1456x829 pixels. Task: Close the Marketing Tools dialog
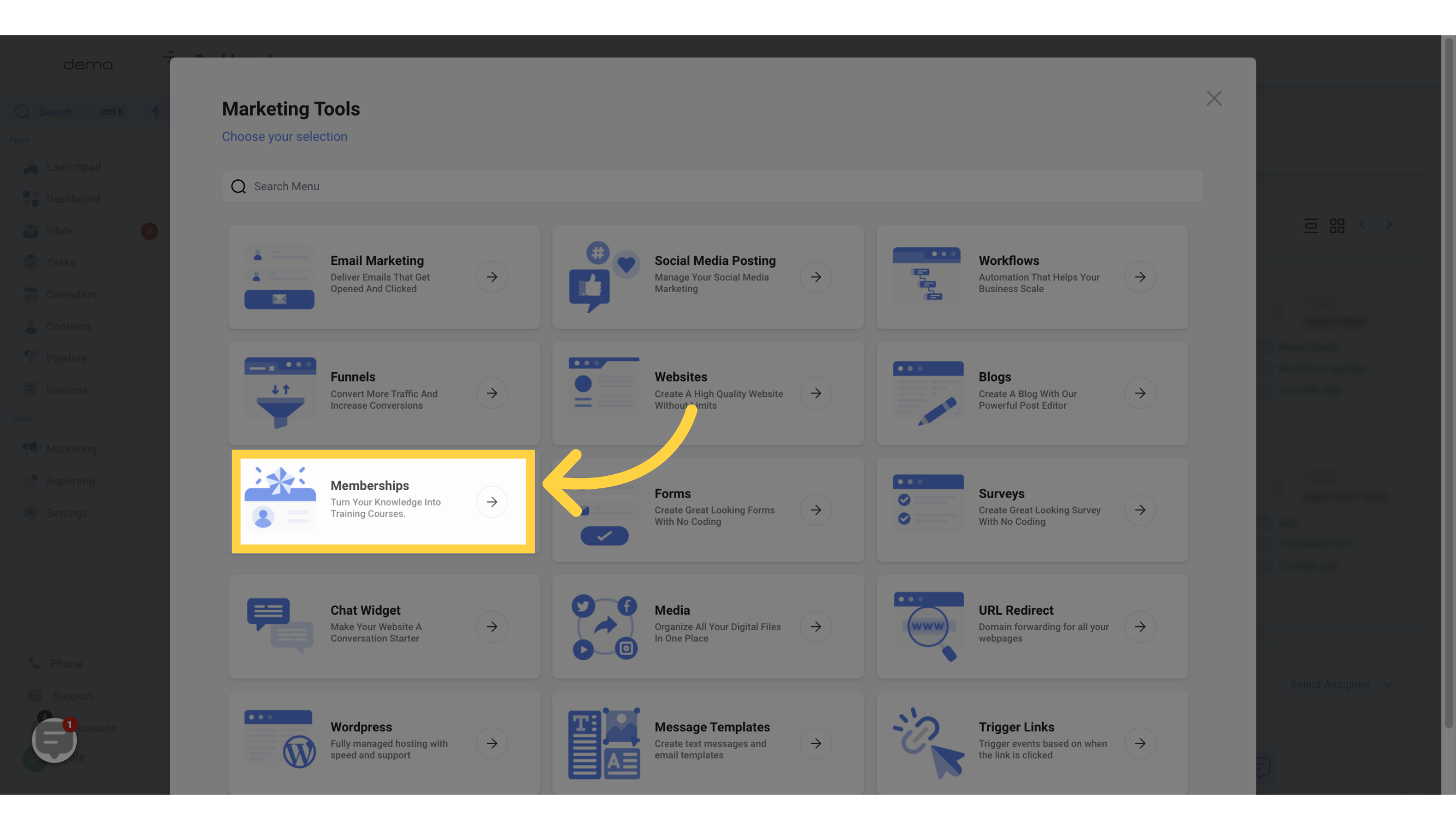tap(1214, 99)
